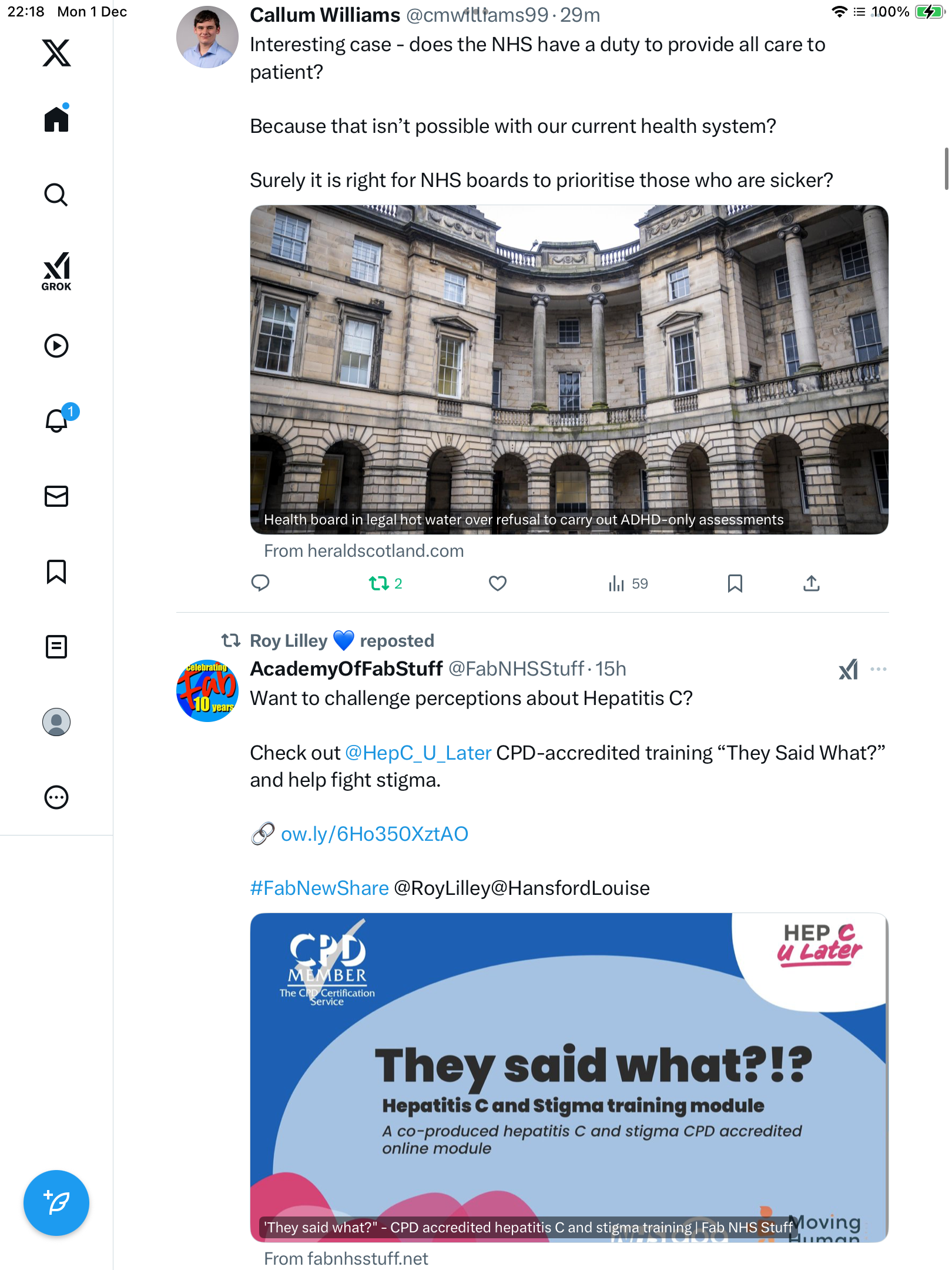952x1270 pixels.
Task: Open share menu for Callum's post
Action: pyautogui.click(x=812, y=583)
